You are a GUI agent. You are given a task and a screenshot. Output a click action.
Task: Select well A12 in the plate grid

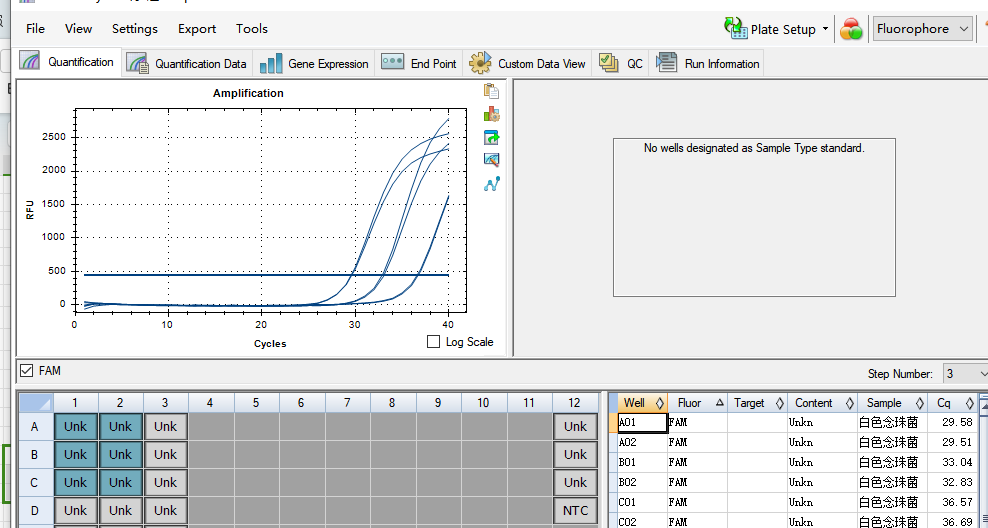(575, 427)
